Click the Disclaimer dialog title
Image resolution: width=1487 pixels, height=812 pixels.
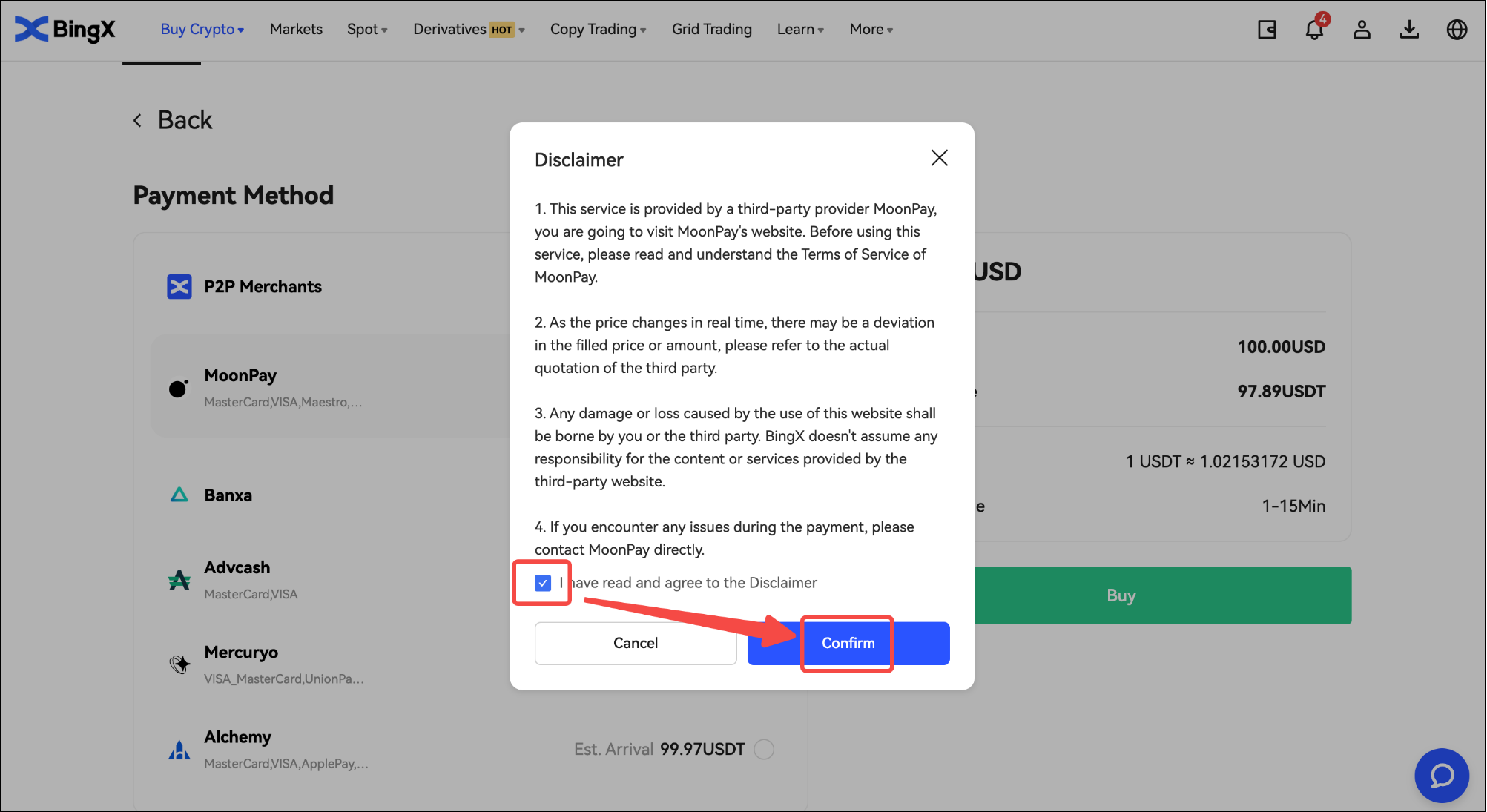pyautogui.click(x=578, y=160)
